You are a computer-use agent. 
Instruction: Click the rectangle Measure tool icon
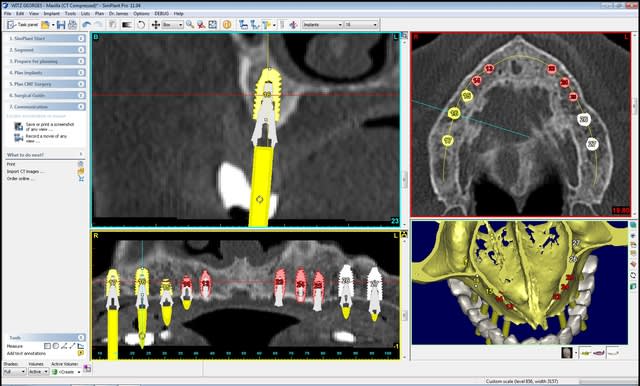coord(47,346)
